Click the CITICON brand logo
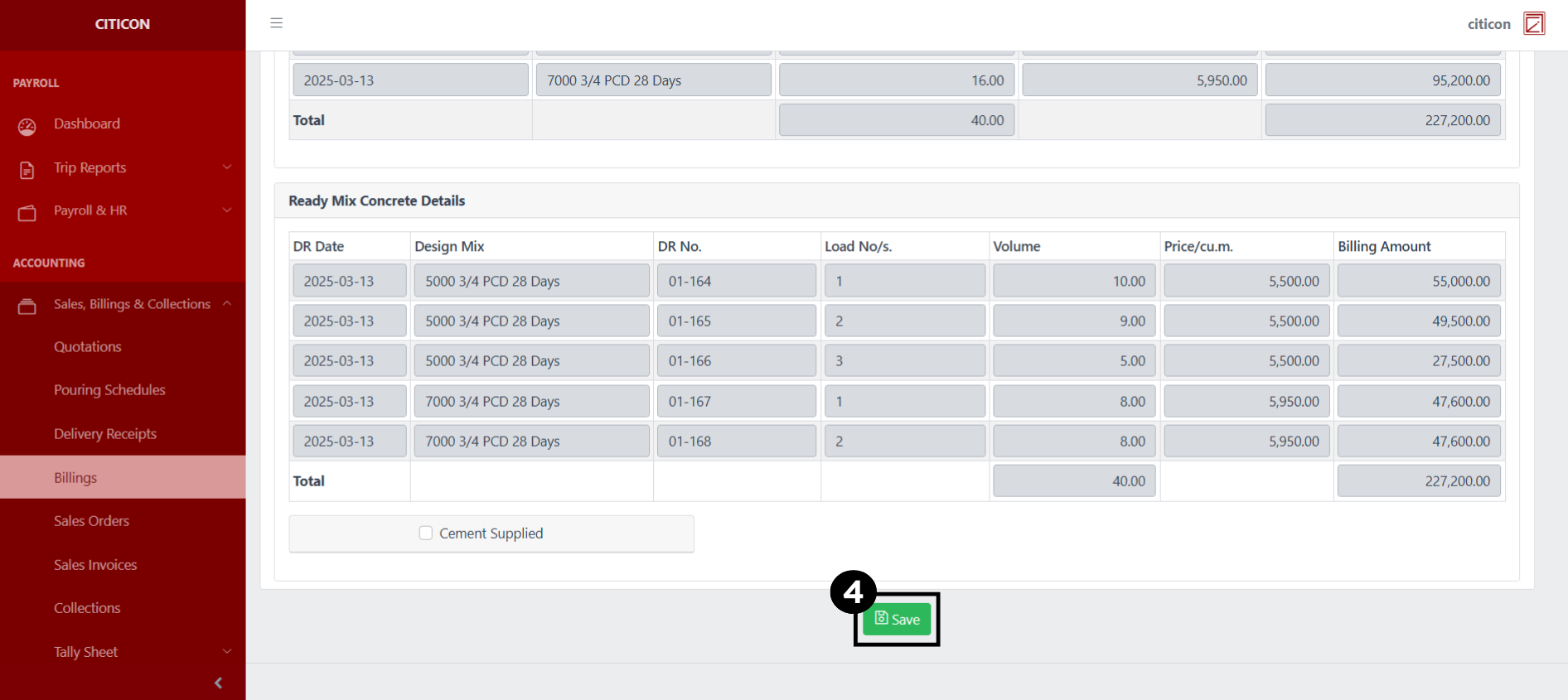1568x700 pixels. pos(123,24)
